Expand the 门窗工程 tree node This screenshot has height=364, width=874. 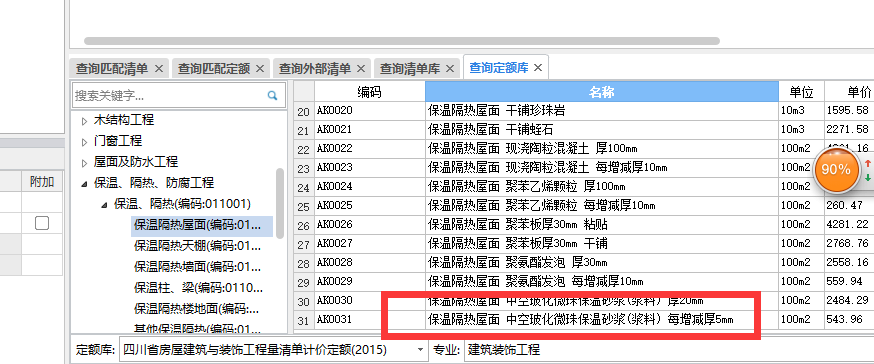(x=85, y=142)
